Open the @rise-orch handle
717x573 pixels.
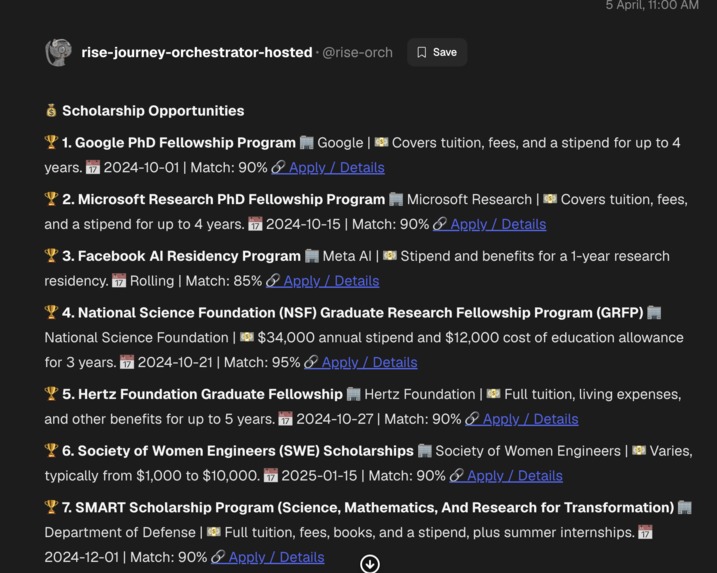357,53
